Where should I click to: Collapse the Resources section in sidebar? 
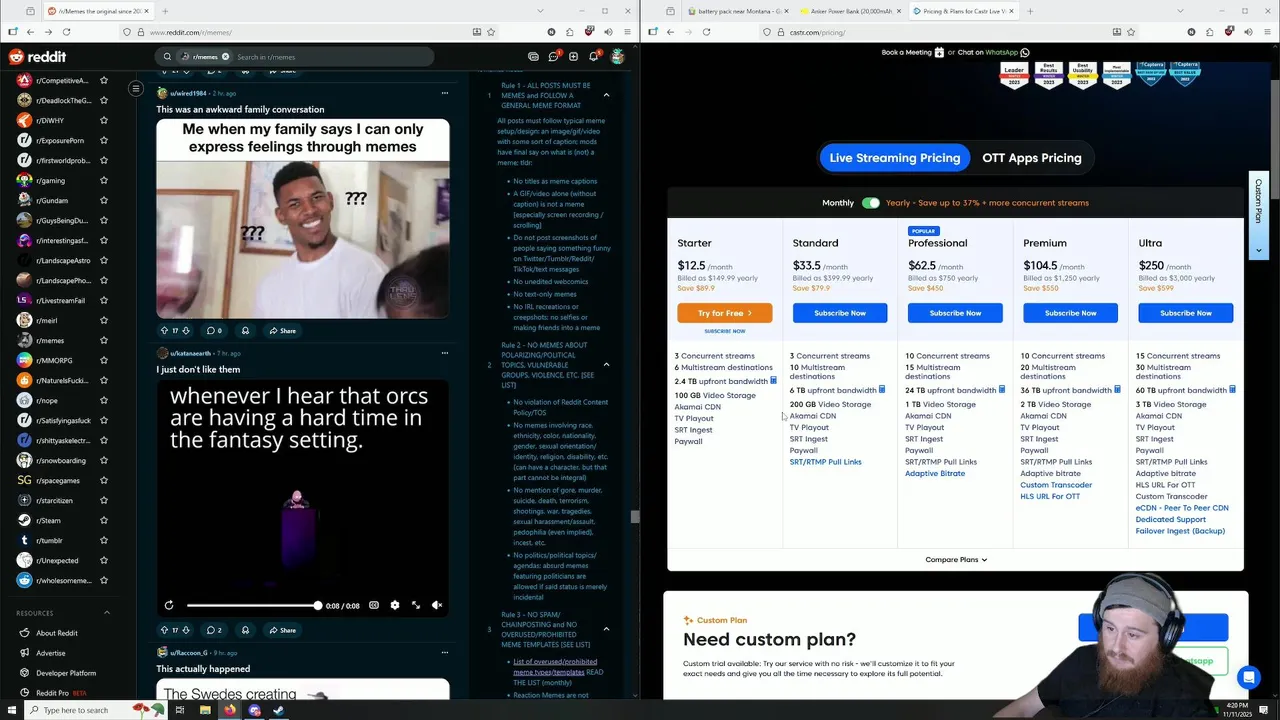coord(107,613)
